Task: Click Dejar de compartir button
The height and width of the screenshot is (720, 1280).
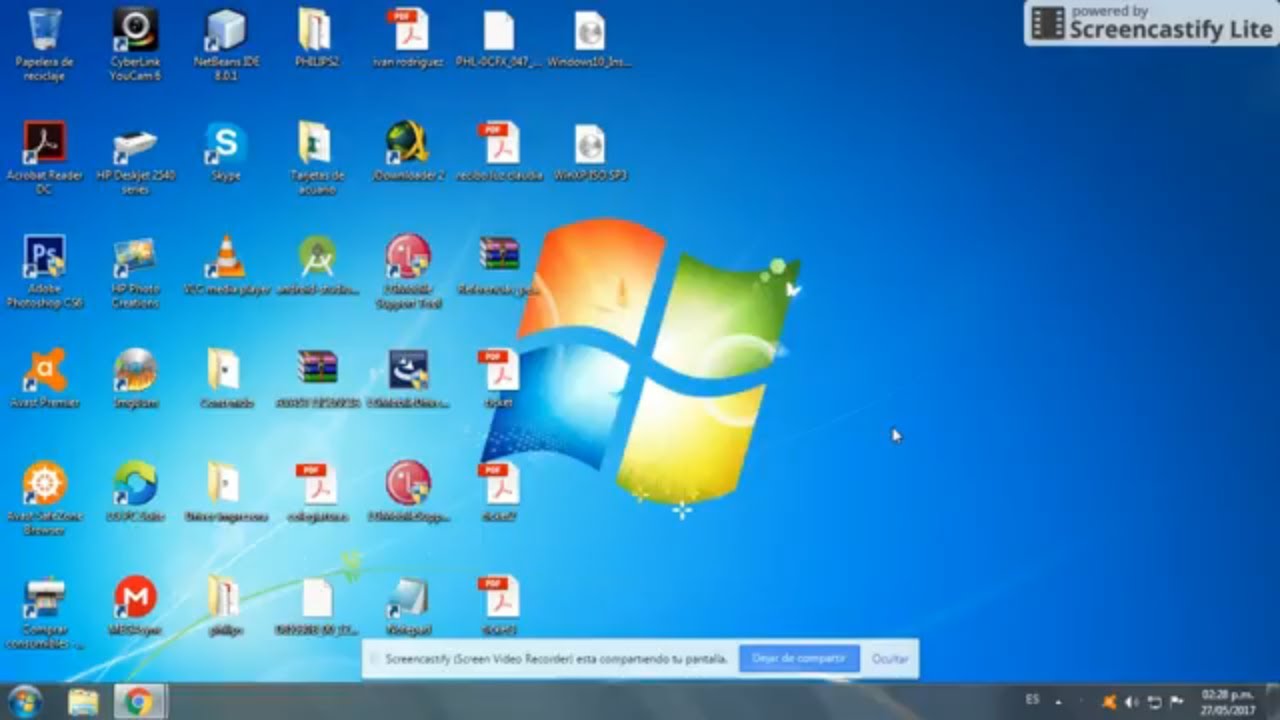Action: pyautogui.click(x=799, y=658)
